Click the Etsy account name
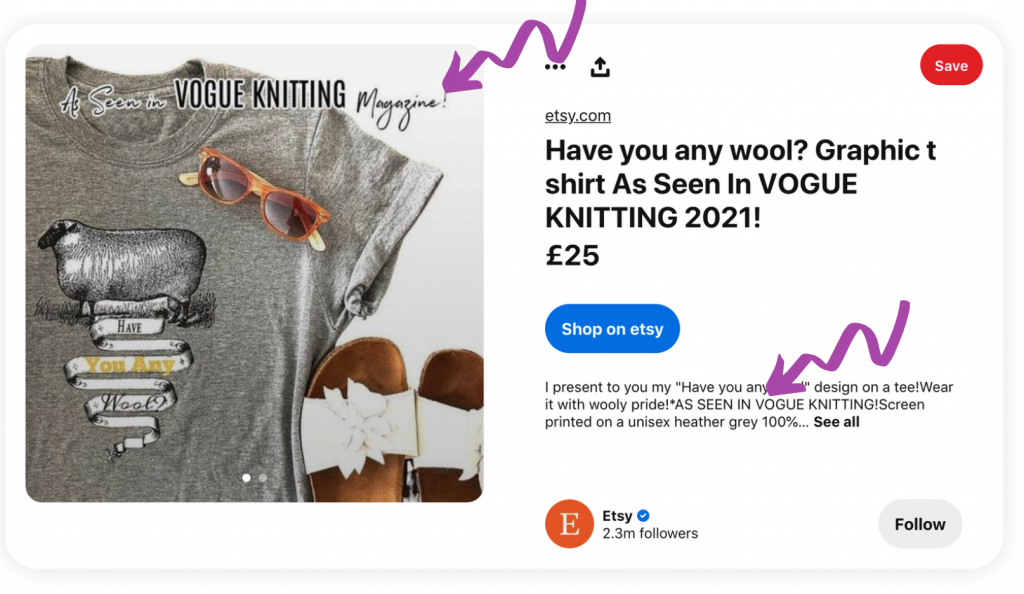Image resolution: width=1024 pixels, height=594 pixels. (617, 516)
